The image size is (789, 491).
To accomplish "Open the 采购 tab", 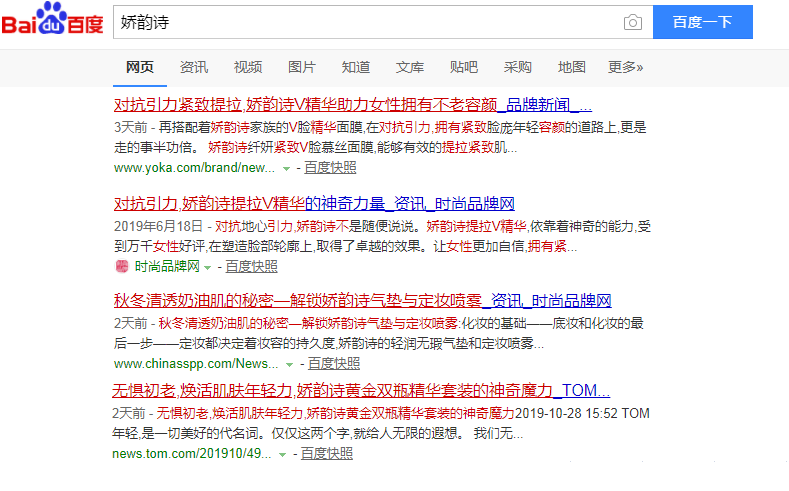I will (x=517, y=67).
